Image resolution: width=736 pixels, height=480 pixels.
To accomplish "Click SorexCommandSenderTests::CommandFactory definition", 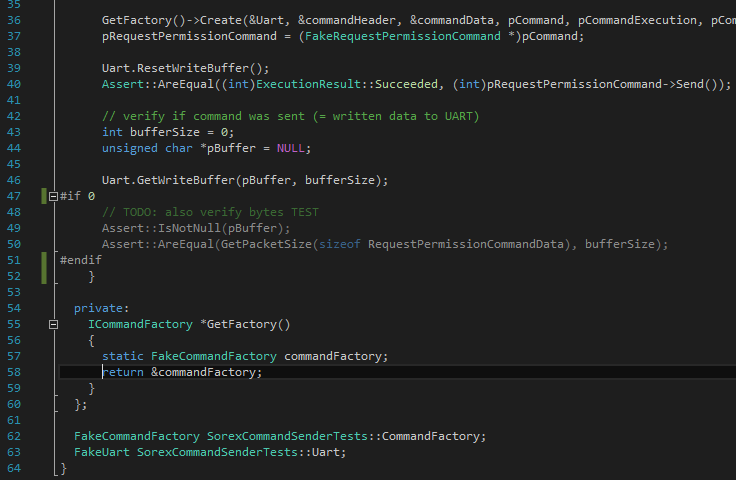I will click(x=346, y=436).
